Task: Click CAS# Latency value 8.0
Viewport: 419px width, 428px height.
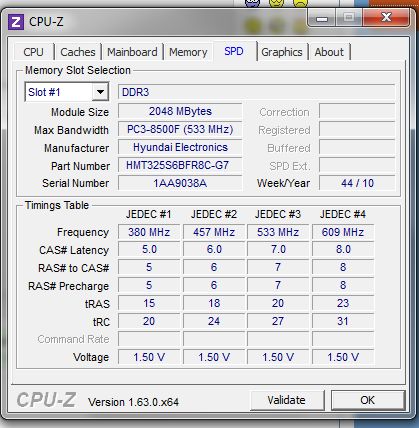Action: [343, 249]
